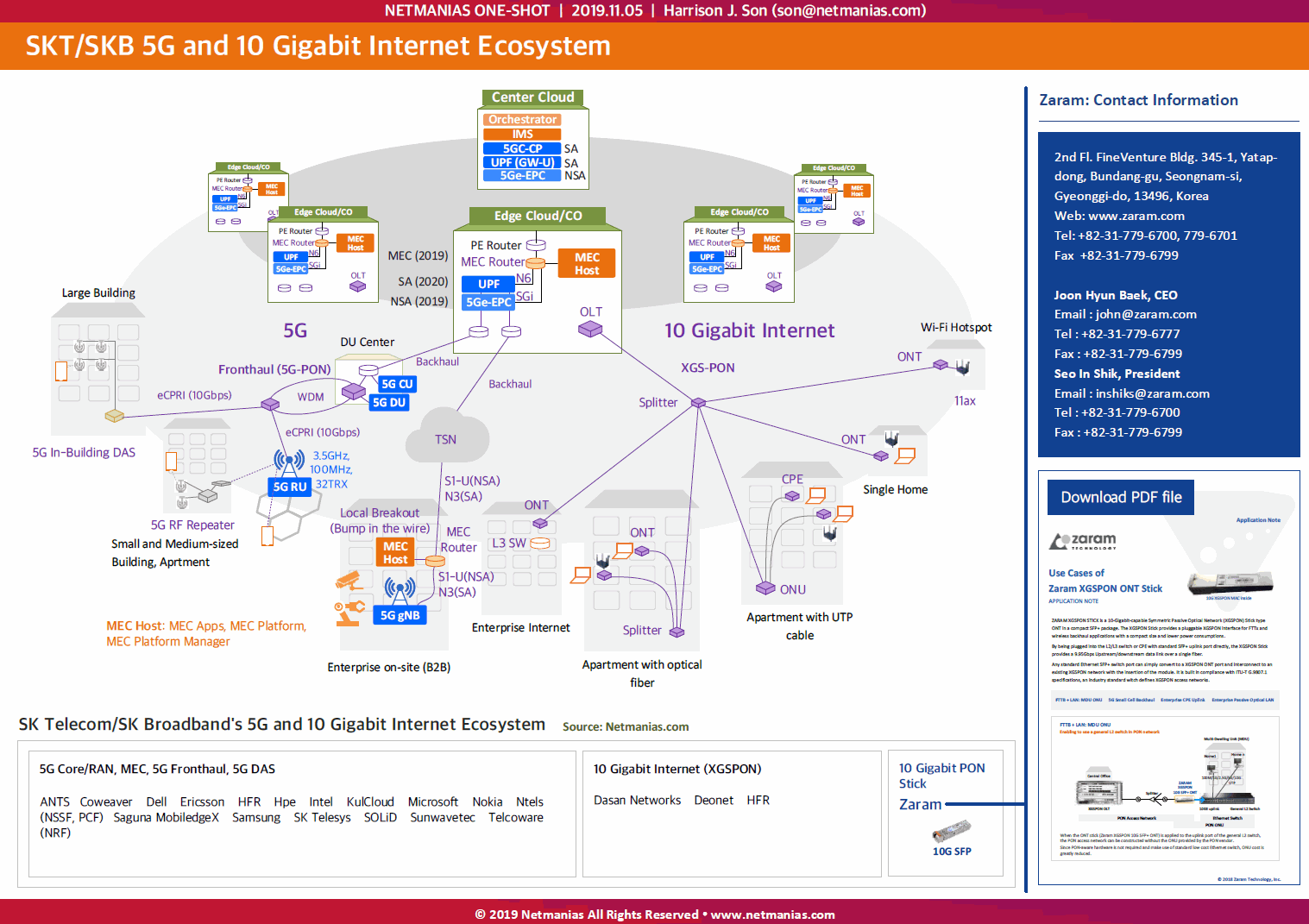
Task: Click the Source: Netmanias.com text
Action: 626,726
